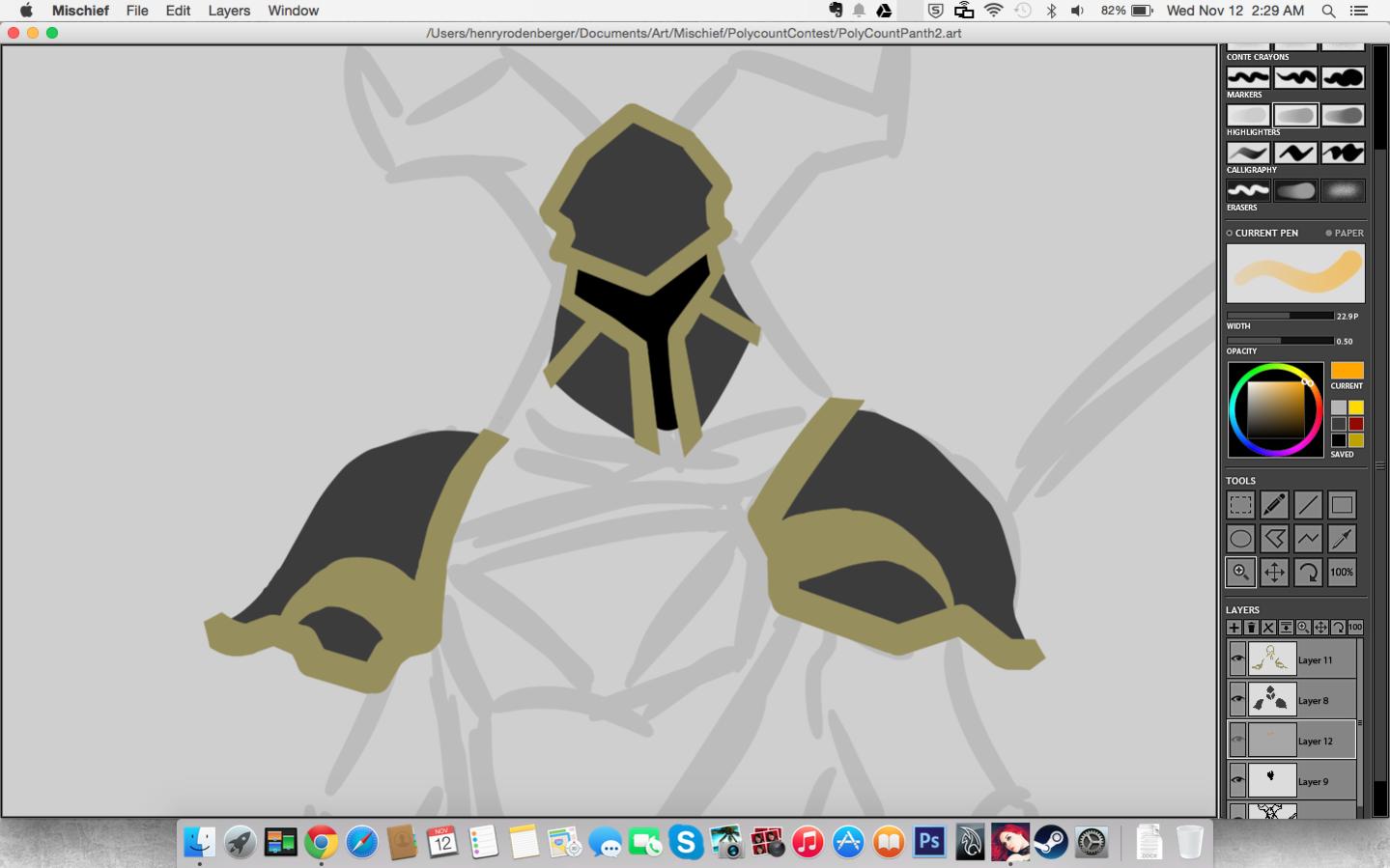Image resolution: width=1390 pixels, height=868 pixels.
Task: Select the Ellipse shape tool
Action: (x=1240, y=539)
